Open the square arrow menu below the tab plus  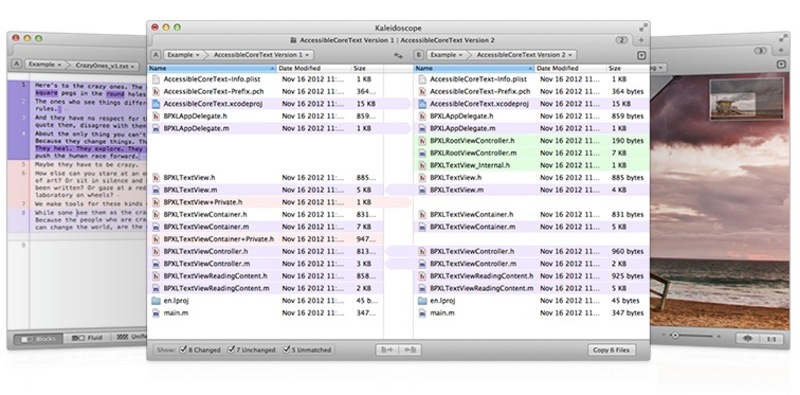click(x=641, y=55)
